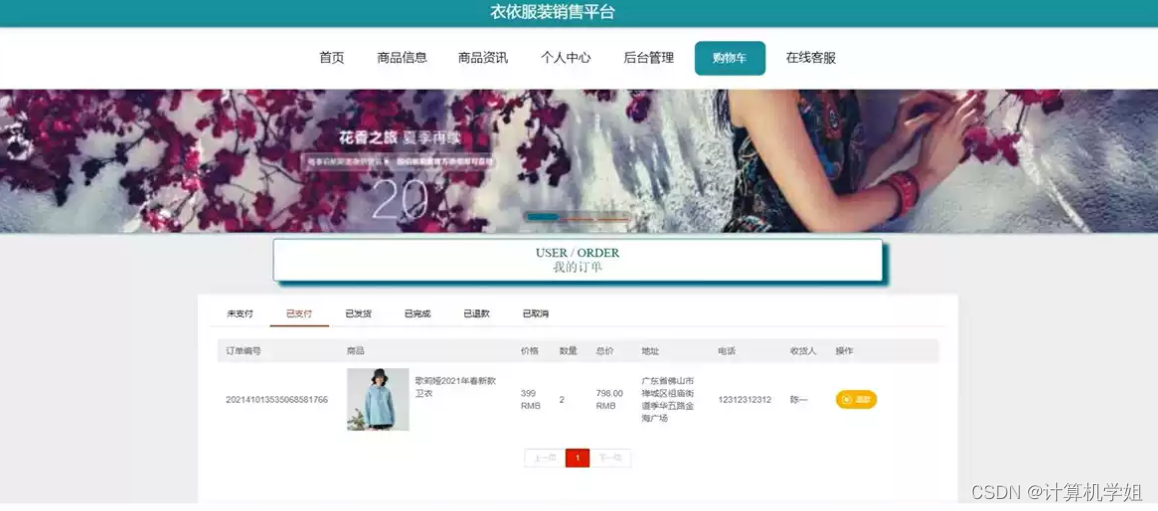This screenshot has height=511, width=1158.
Task: Click the refund button's circular icon
Action: point(846,399)
